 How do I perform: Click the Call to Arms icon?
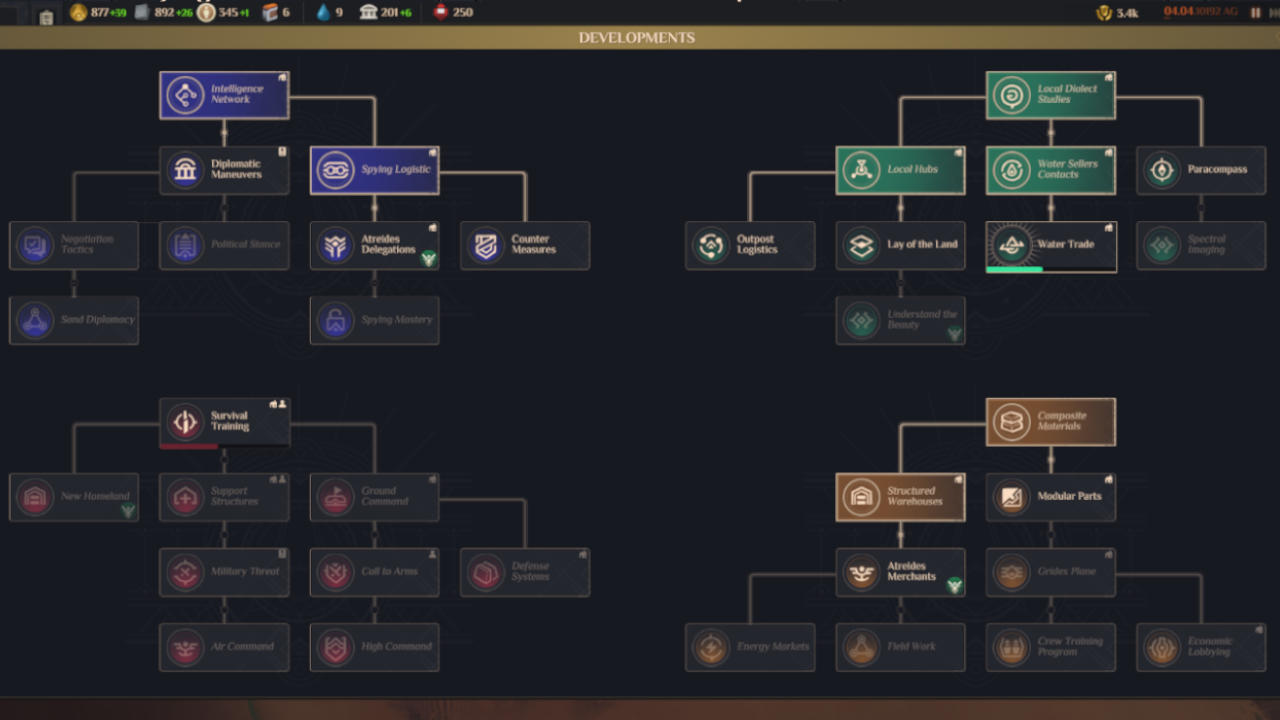pos(335,573)
